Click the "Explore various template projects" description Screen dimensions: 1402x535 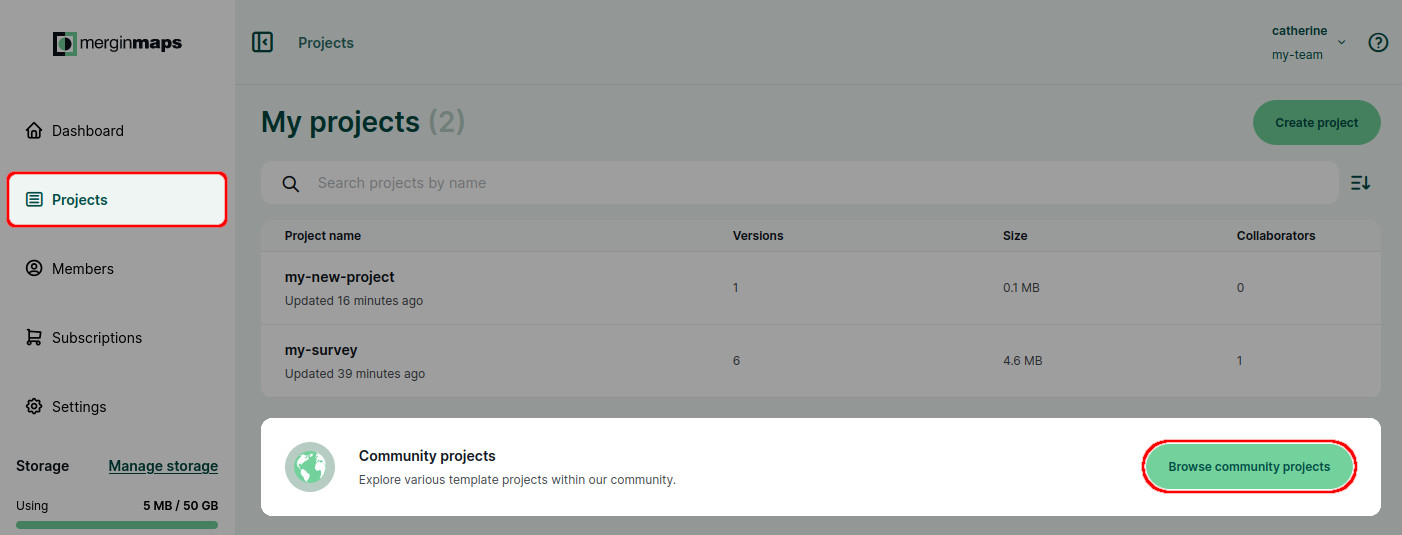pyautogui.click(x=517, y=480)
